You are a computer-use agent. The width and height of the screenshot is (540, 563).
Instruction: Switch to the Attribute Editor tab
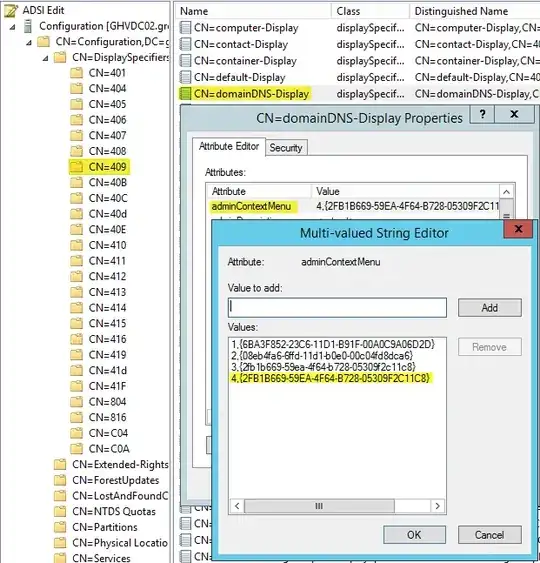[229, 146]
